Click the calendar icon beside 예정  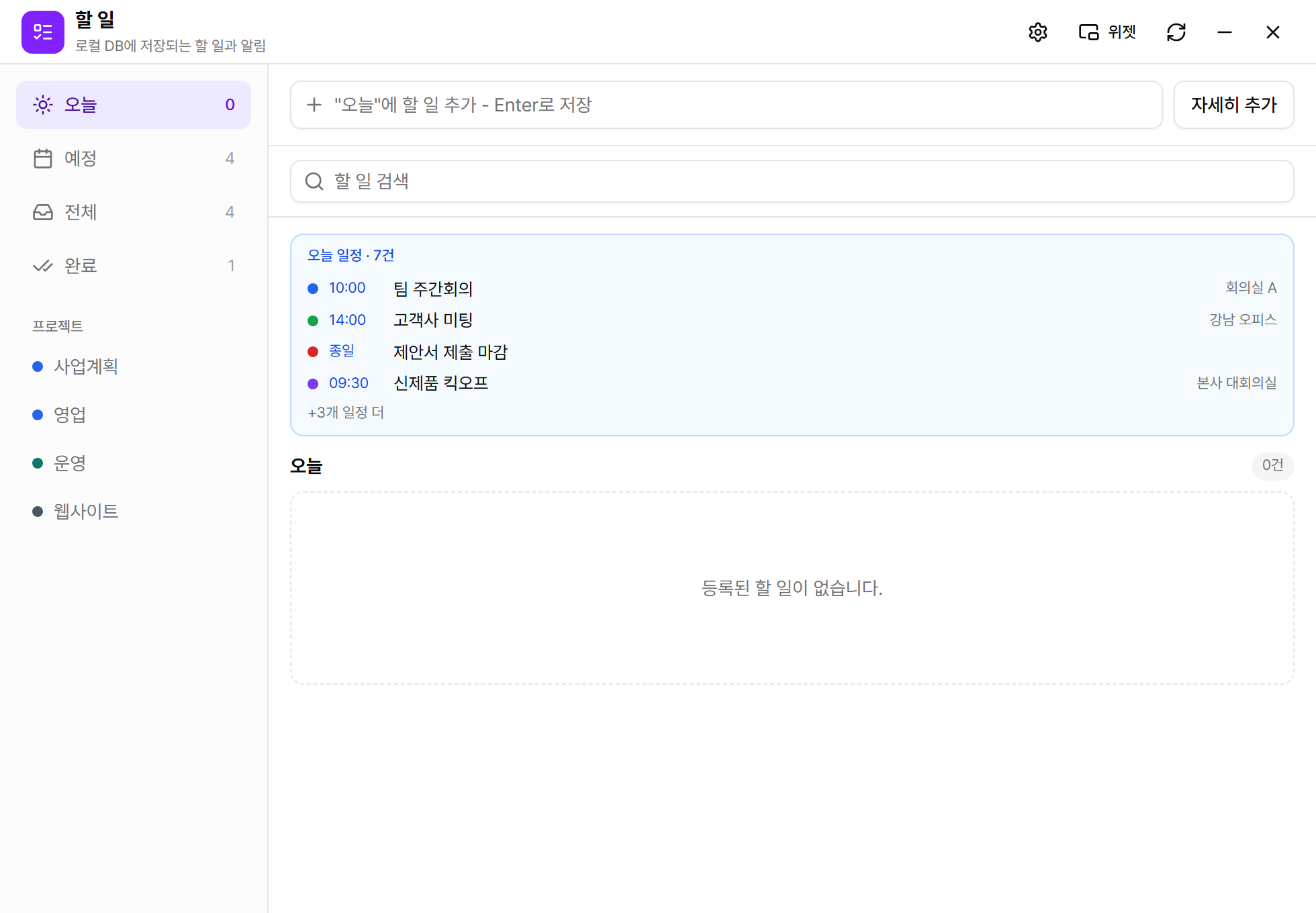click(x=43, y=158)
